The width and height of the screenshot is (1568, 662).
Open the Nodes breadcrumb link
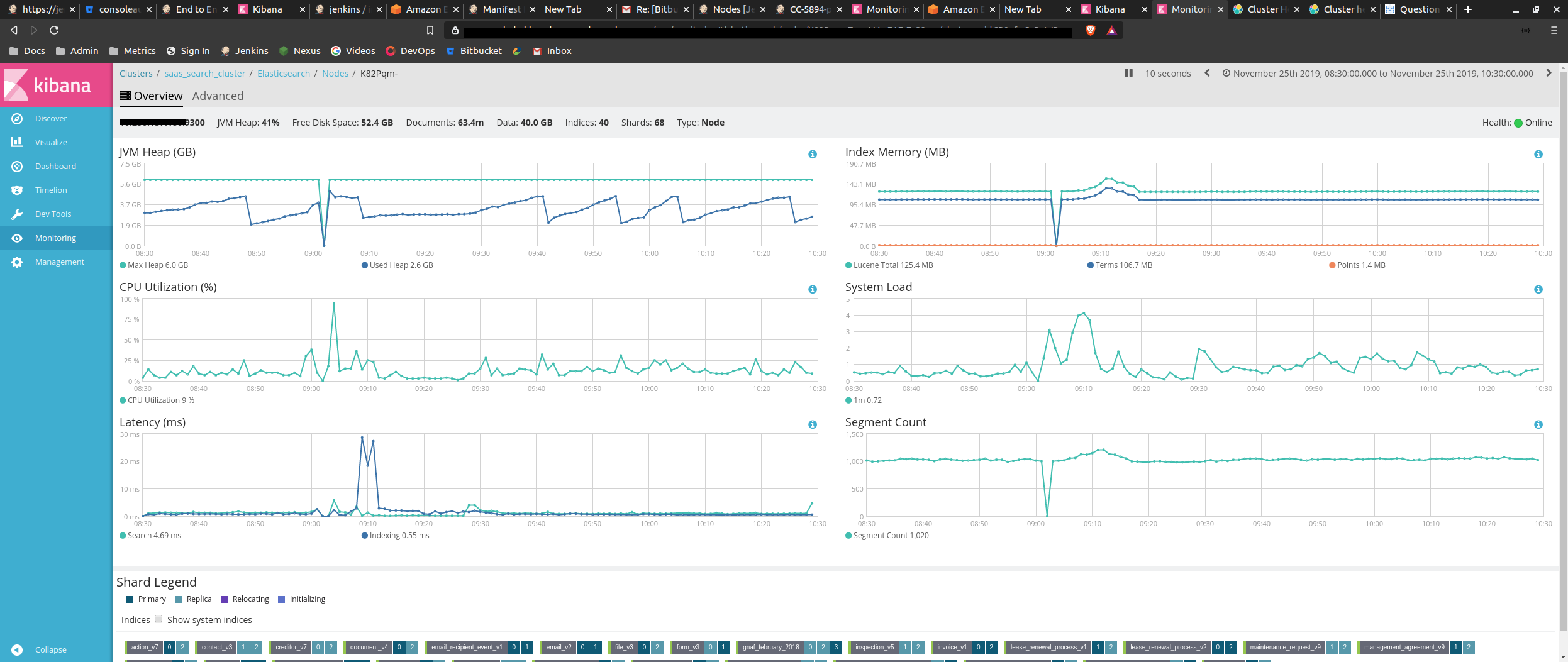[335, 74]
